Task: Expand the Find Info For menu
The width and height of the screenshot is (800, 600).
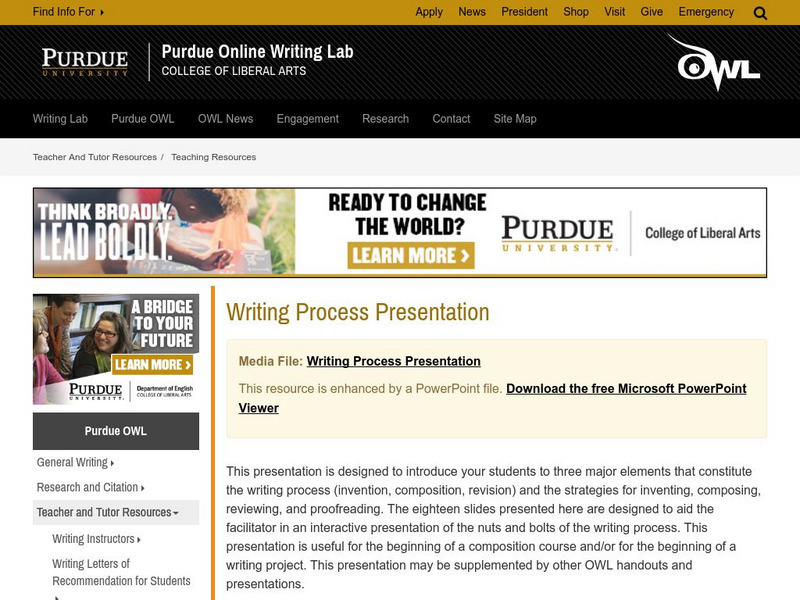Action: point(68,12)
